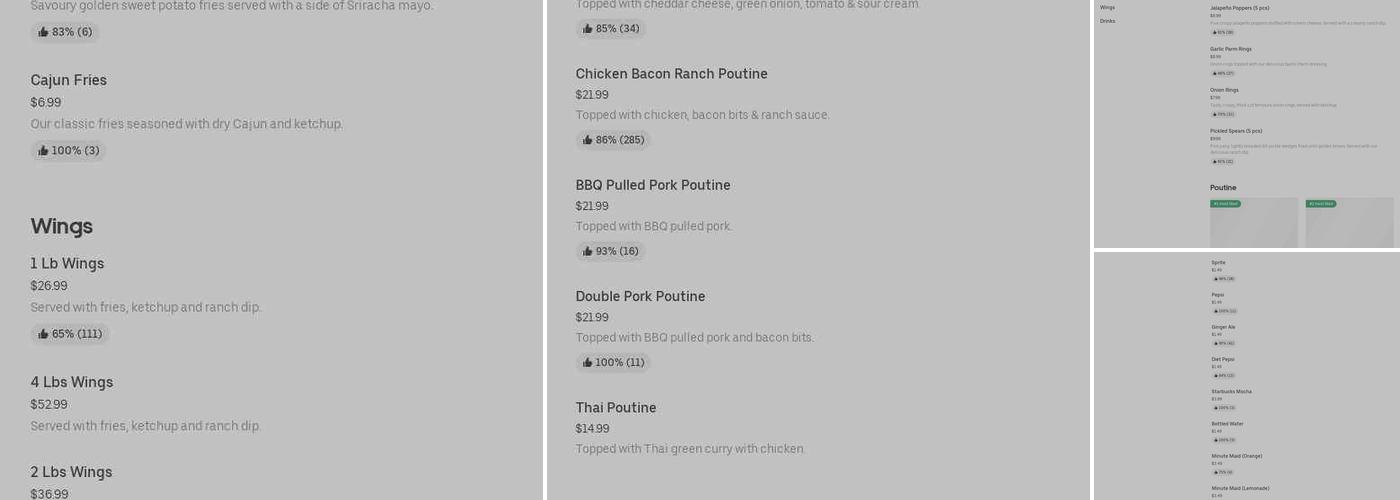
Task: Click thumbs-up rating badge under Cajun Fries
Action: point(68,151)
